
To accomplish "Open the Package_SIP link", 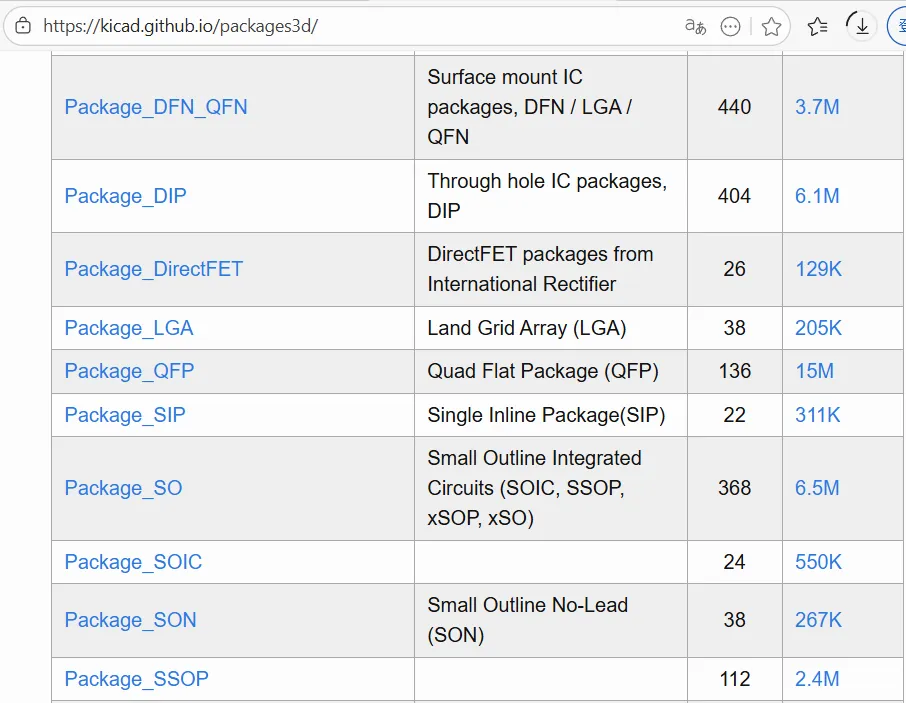I will [x=125, y=415].
